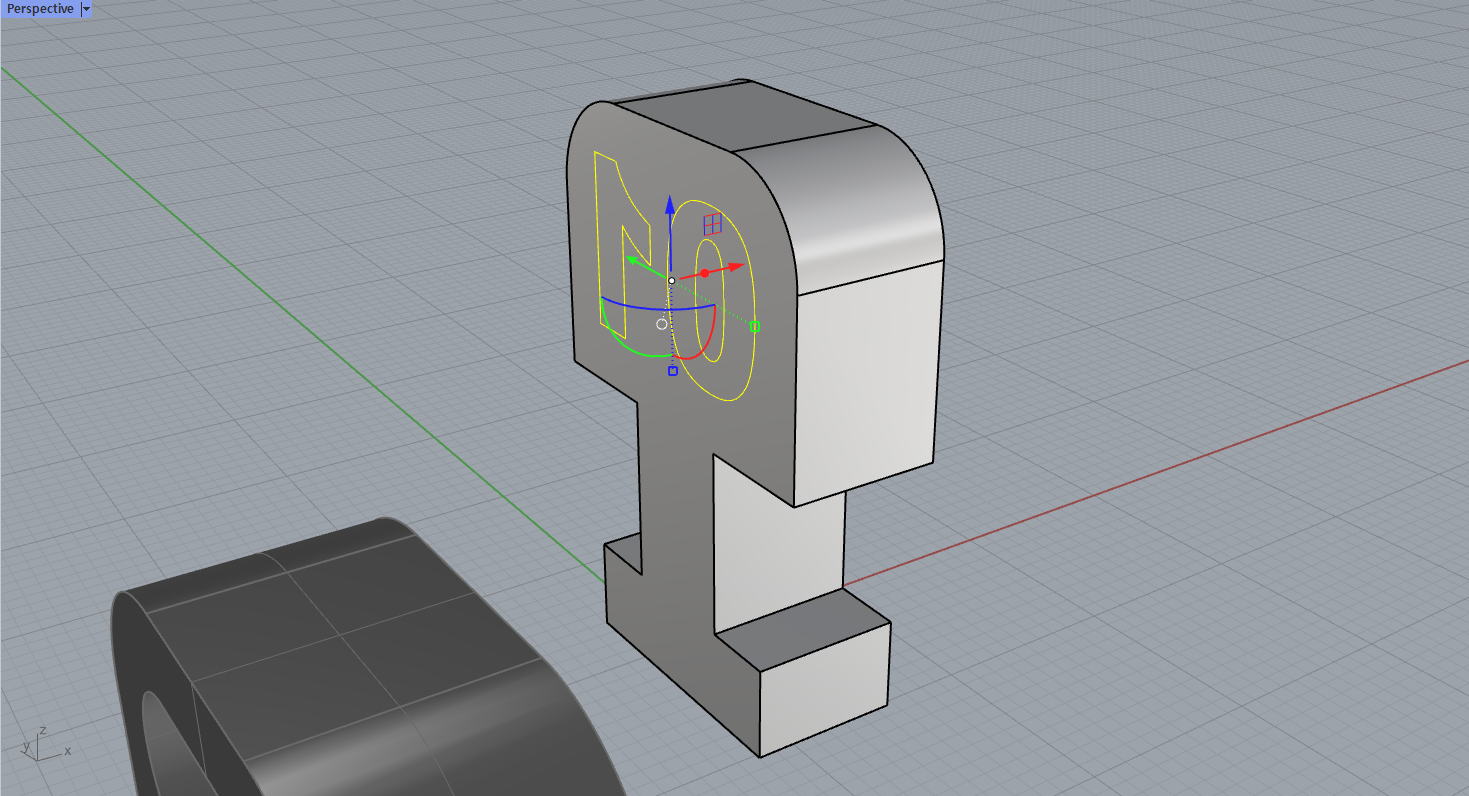The width and height of the screenshot is (1469, 796).
Task: Select the inner yellow zero oval curve
Action: click(722, 300)
